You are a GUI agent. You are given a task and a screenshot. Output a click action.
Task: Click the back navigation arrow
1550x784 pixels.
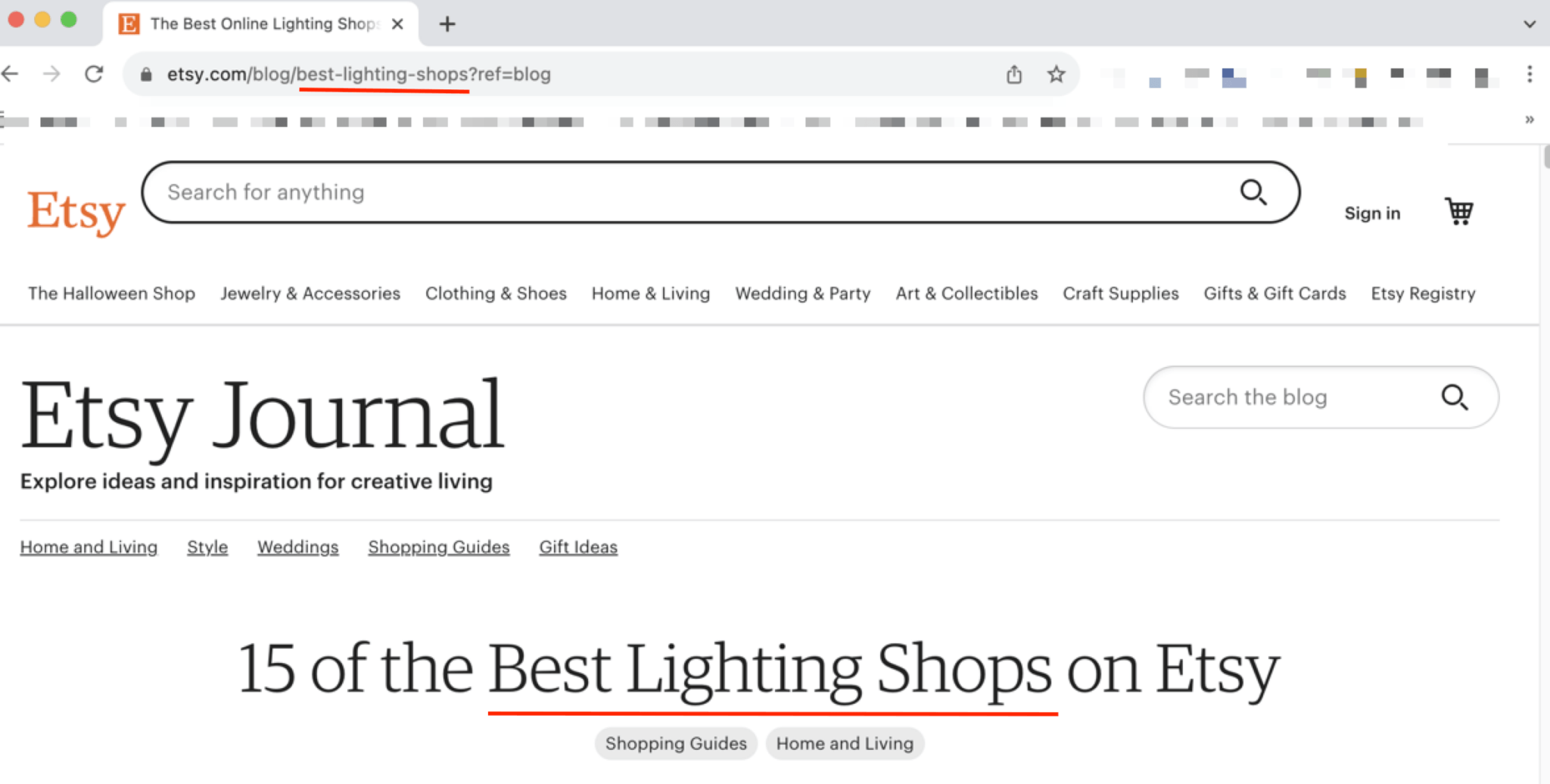(x=11, y=73)
